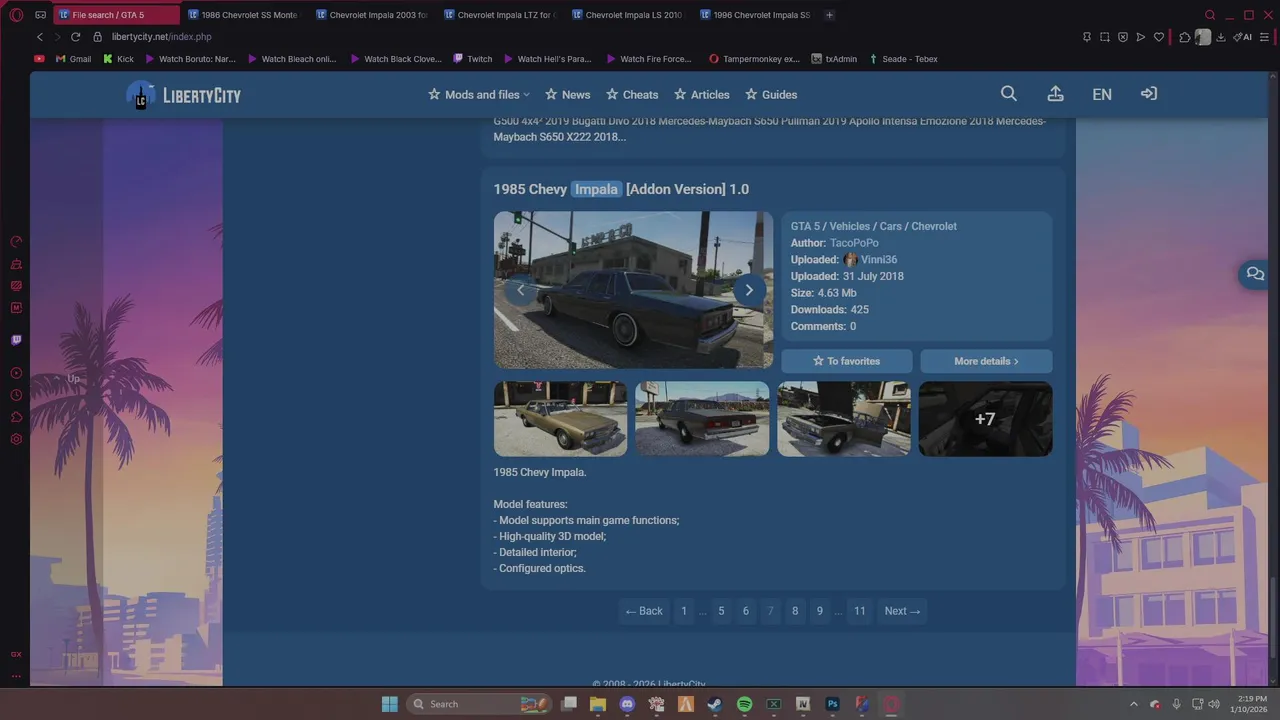The image size is (1280, 720).
Task: Open results page 9
Action: pos(820,611)
